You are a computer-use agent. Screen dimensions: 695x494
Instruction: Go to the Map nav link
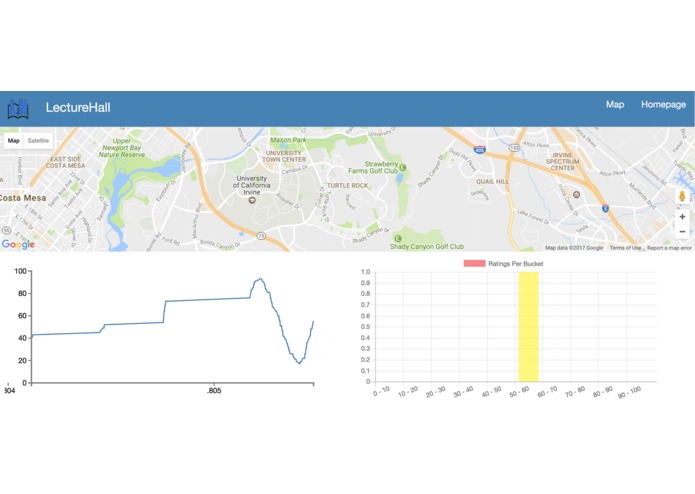click(615, 105)
